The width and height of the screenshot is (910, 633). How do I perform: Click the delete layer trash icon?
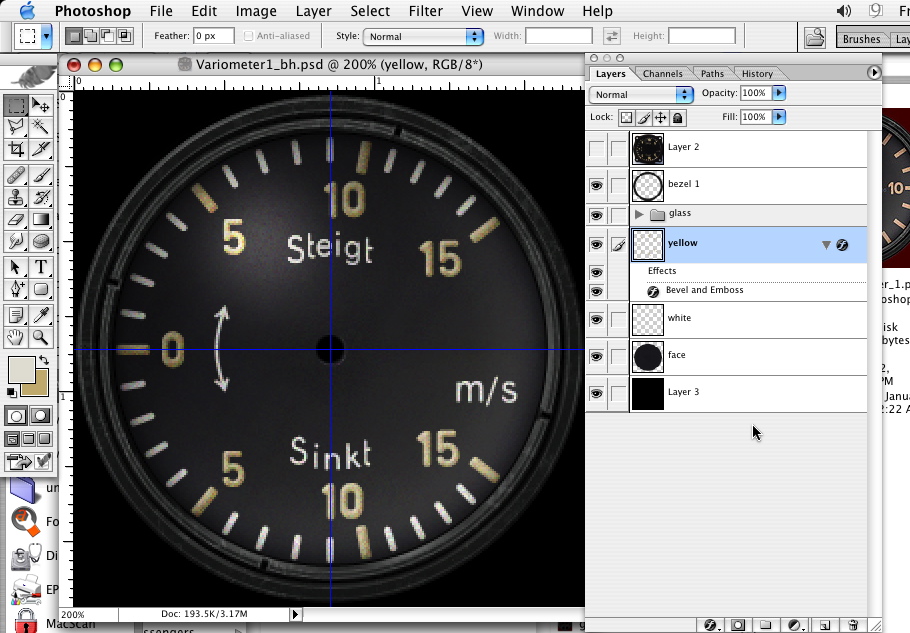853,625
